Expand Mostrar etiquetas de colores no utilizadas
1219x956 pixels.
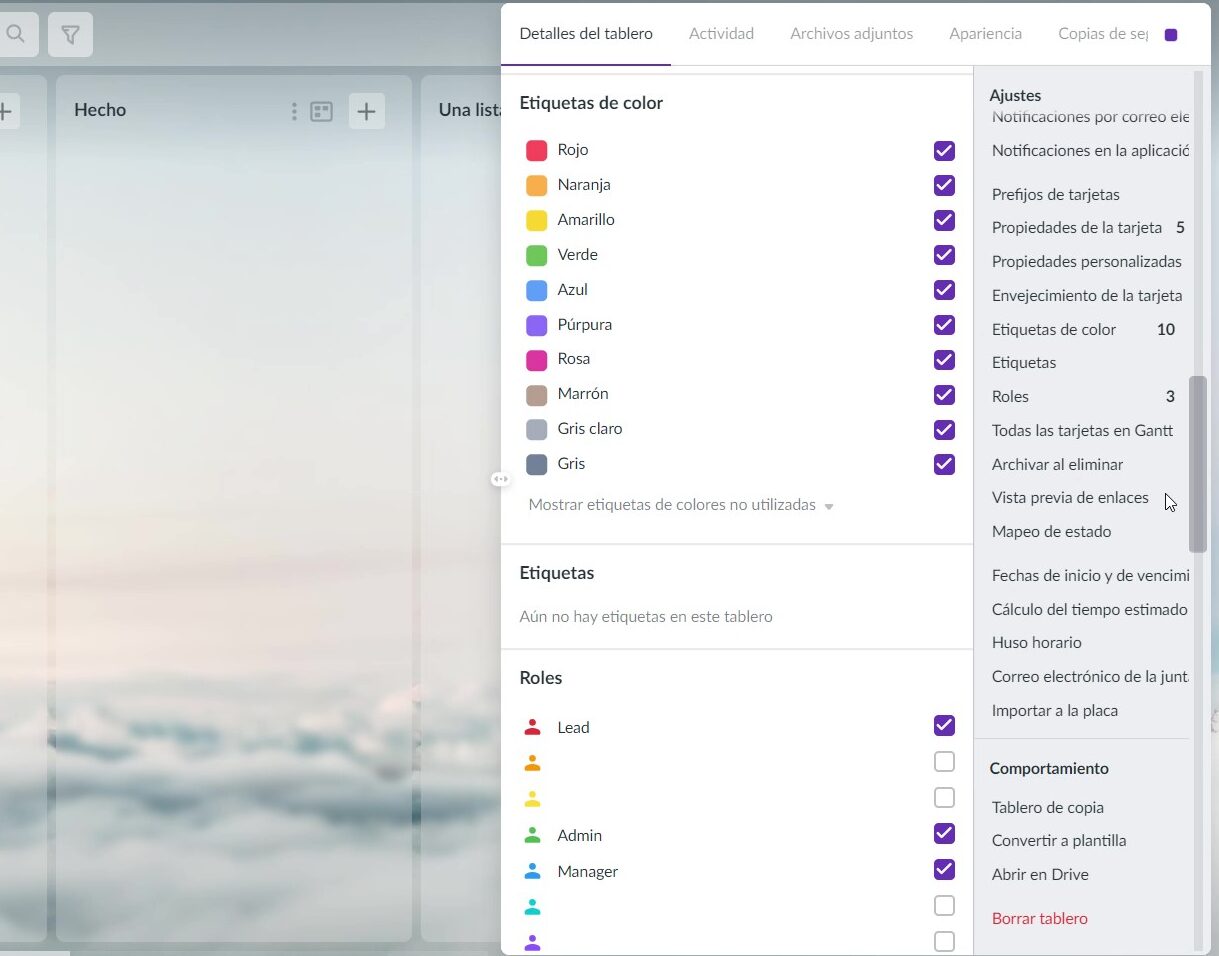(x=681, y=505)
